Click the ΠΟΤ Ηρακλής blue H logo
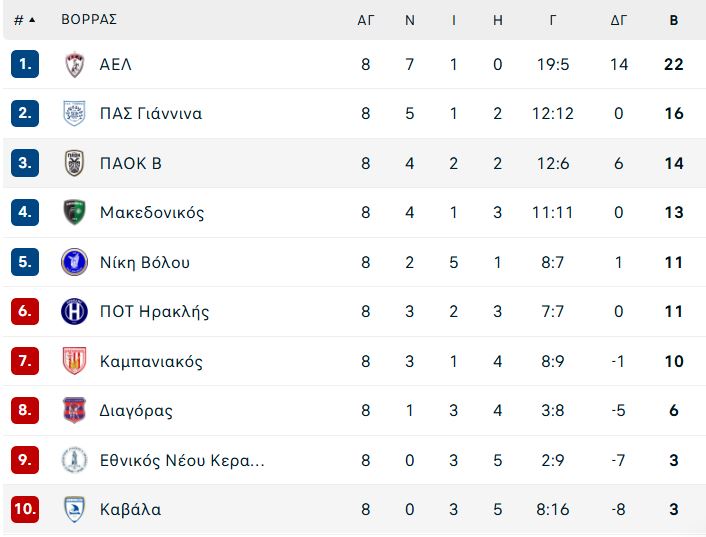 [74, 311]
